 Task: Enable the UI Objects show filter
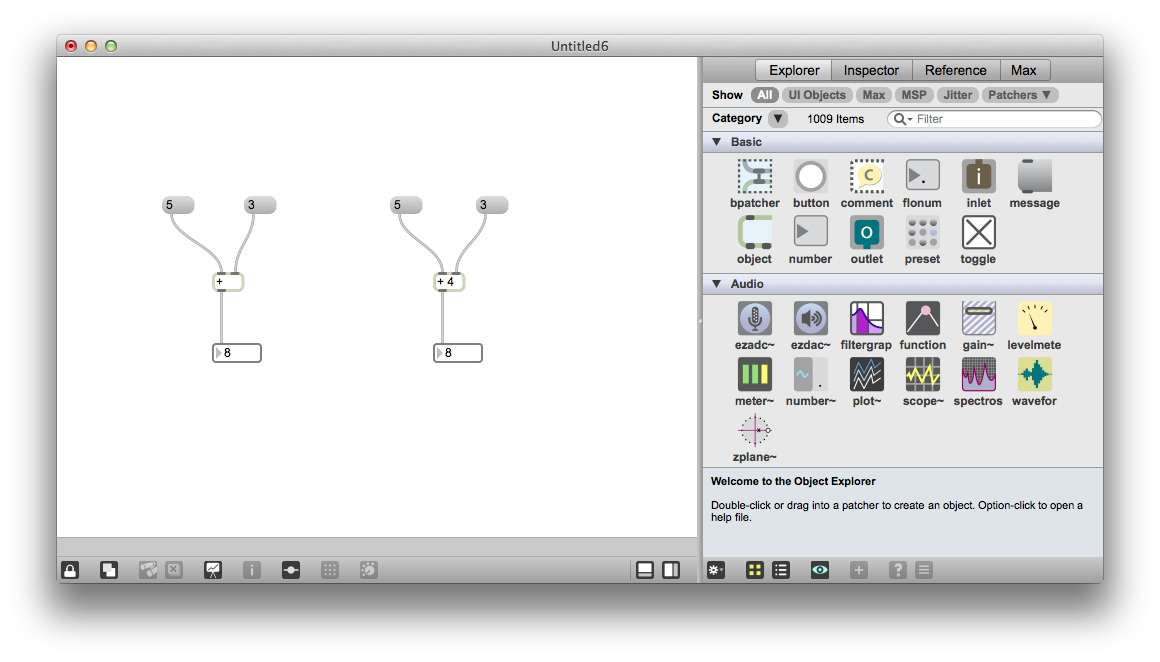(x=817, y=94)
